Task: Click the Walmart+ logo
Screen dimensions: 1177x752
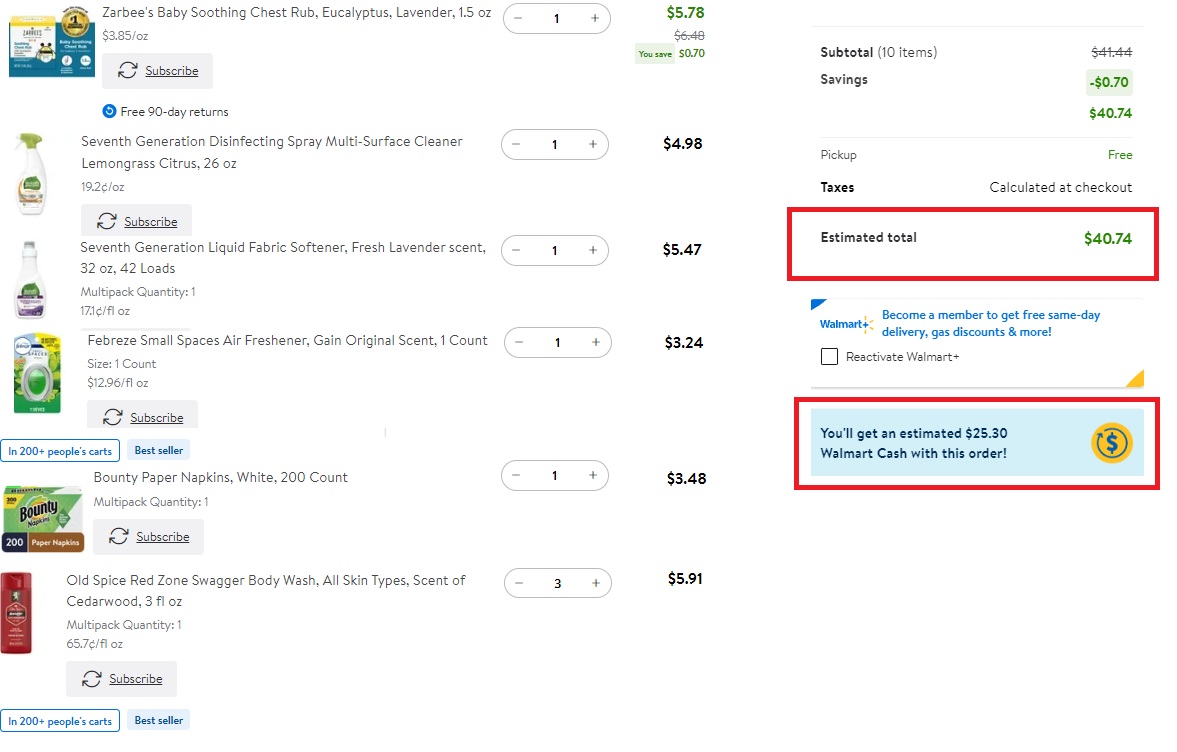Action: [847, 324]
